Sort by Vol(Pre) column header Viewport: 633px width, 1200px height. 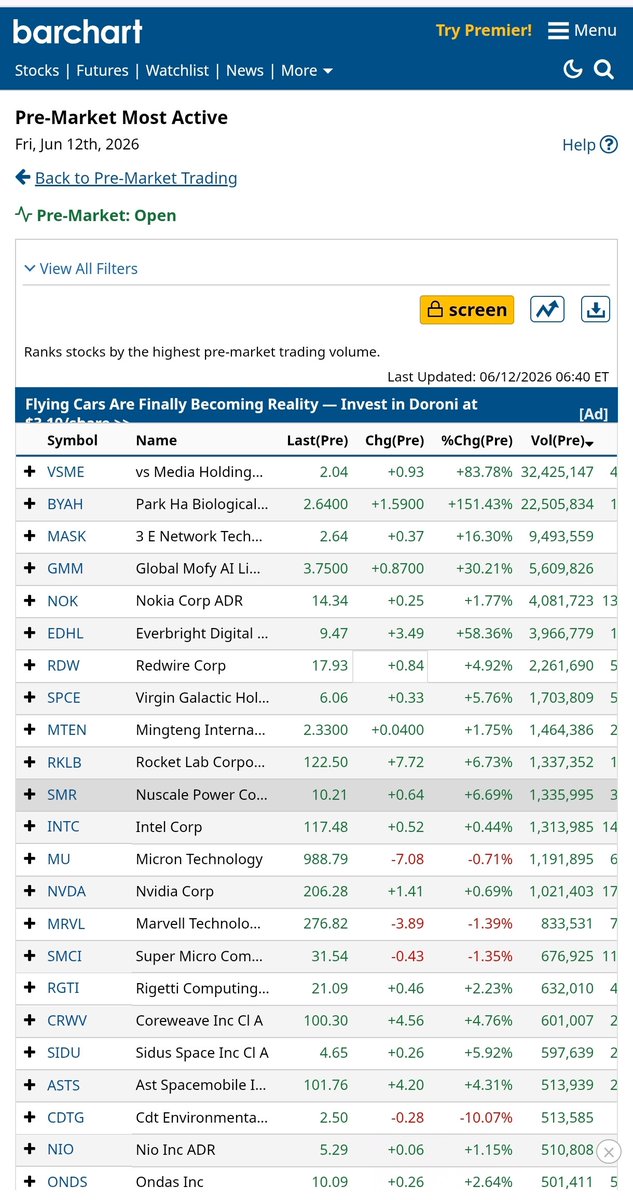(562, 440)
